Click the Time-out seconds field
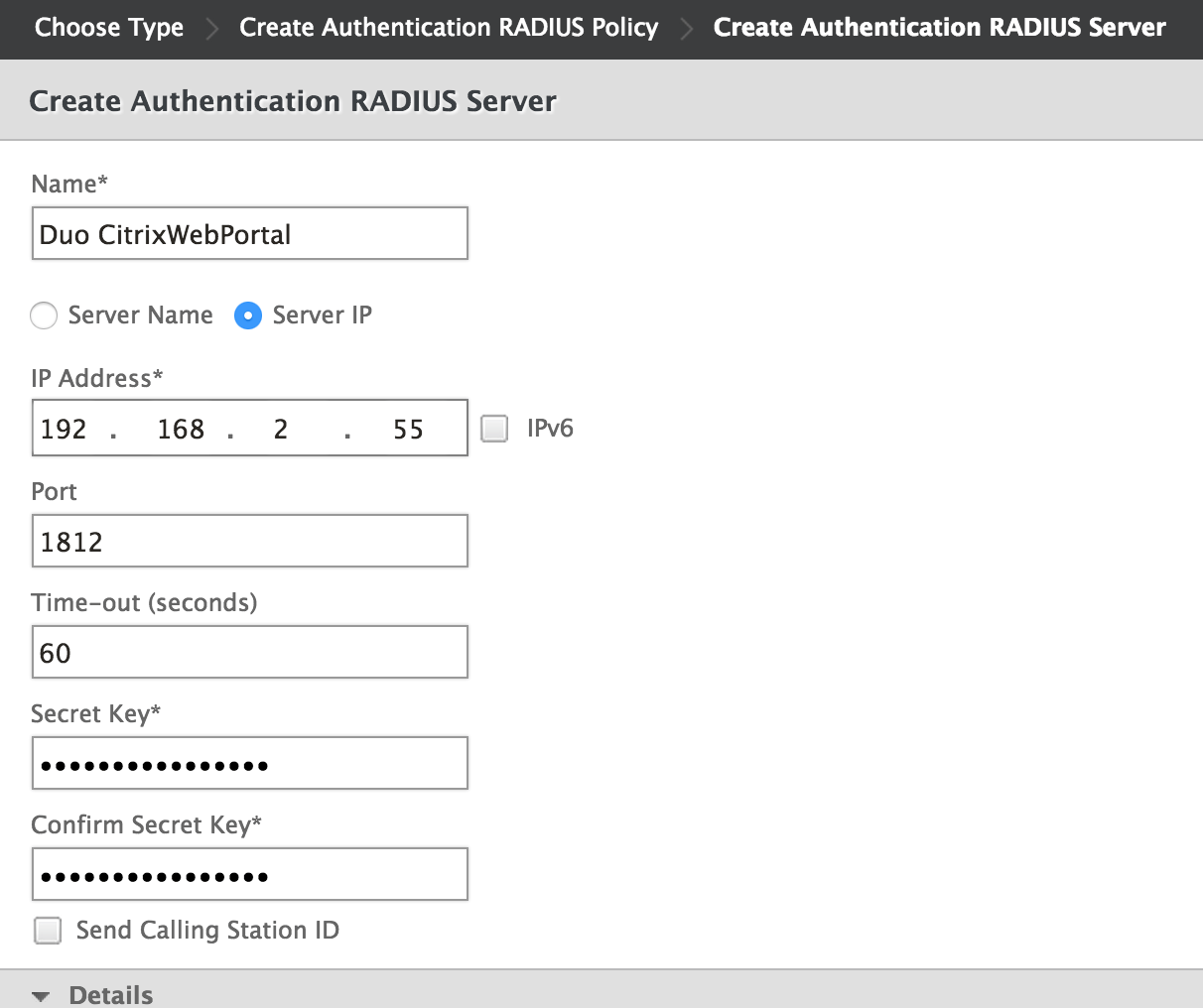Screen dimensions: 1203x1008 (x=249, y=653)
